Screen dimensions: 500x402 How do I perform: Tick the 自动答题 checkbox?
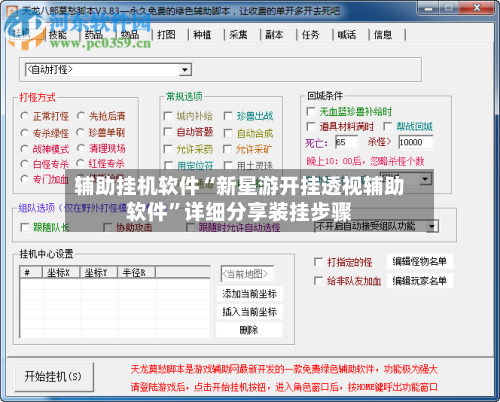point(168,132)
